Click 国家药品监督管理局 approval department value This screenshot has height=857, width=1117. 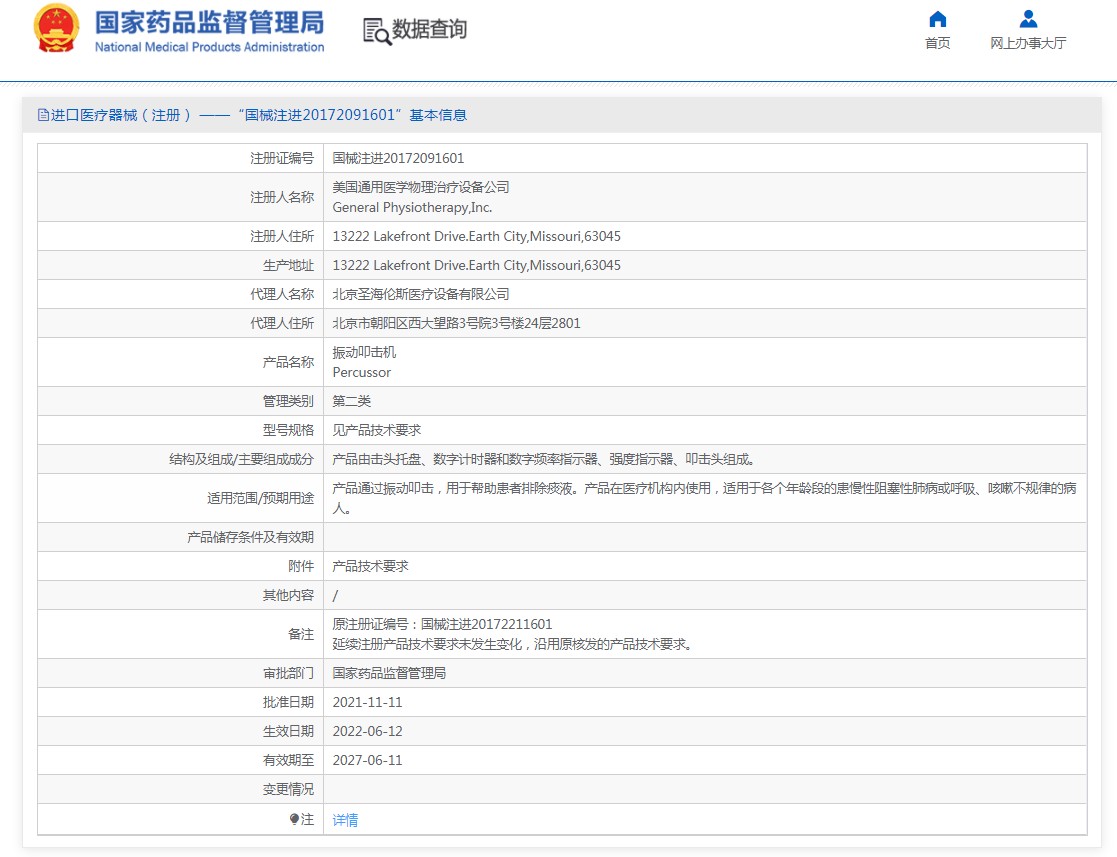pyautogui.click(x=390, y=673)
